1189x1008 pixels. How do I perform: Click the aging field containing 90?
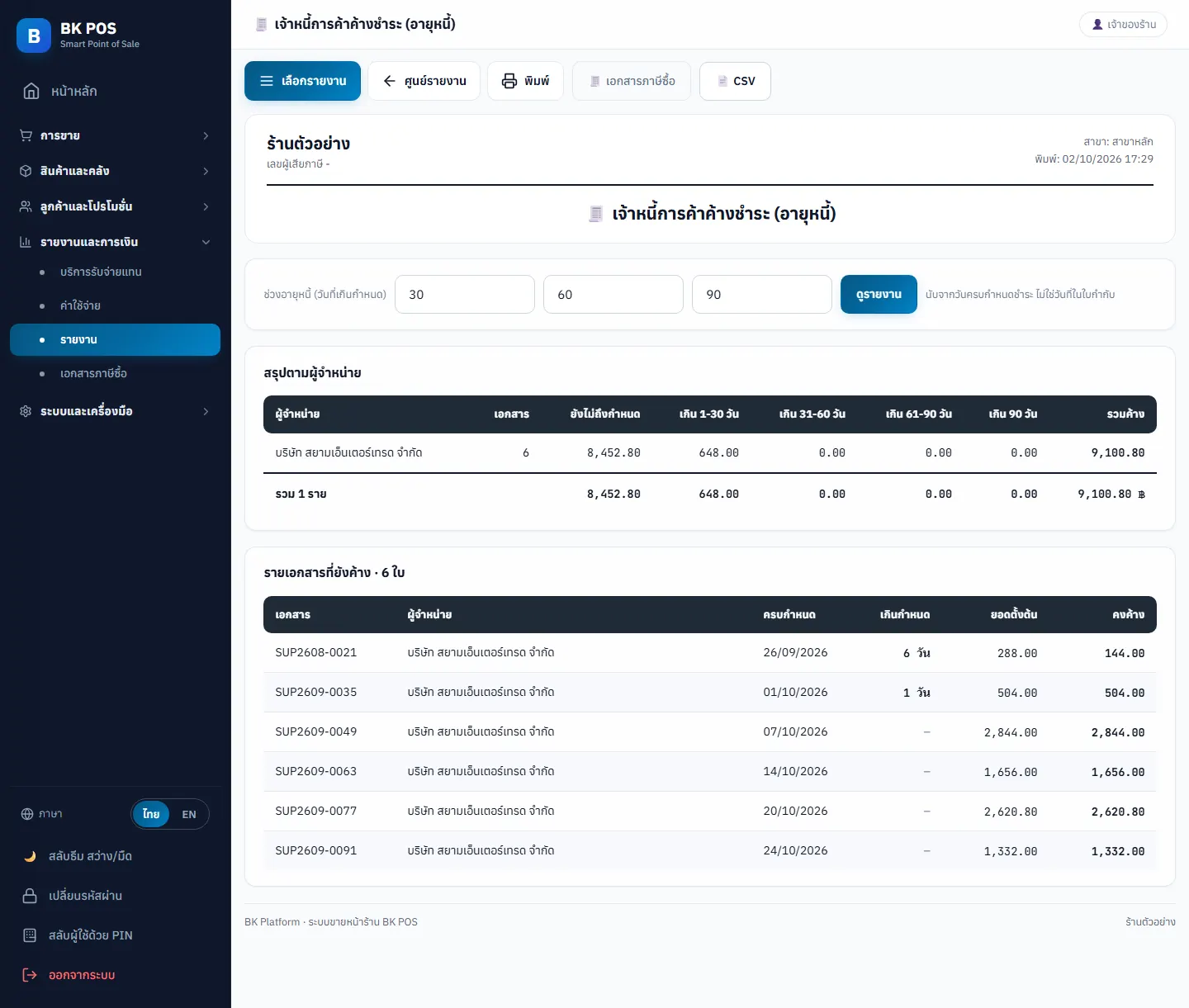point(762,294)
